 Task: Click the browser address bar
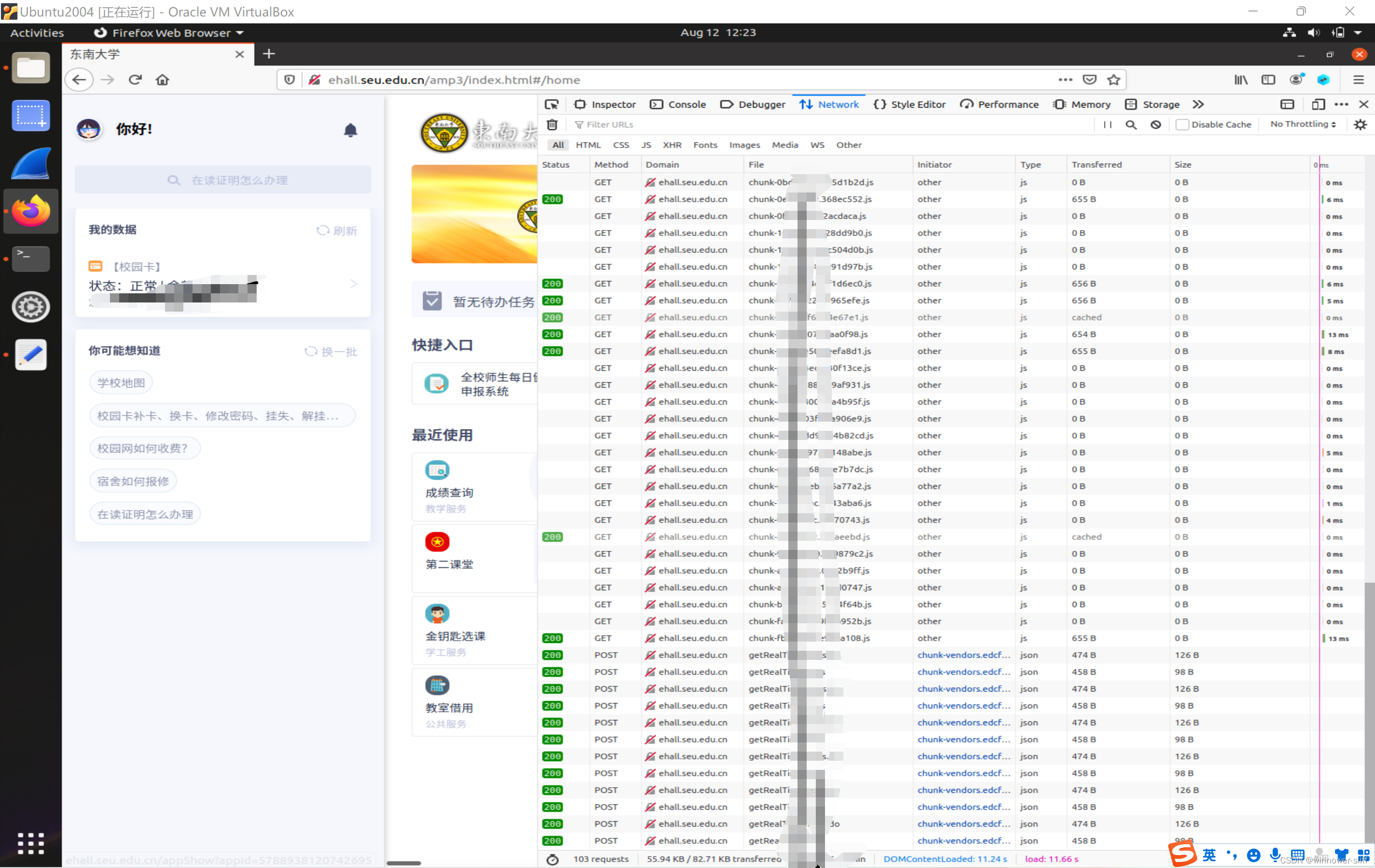685,80
